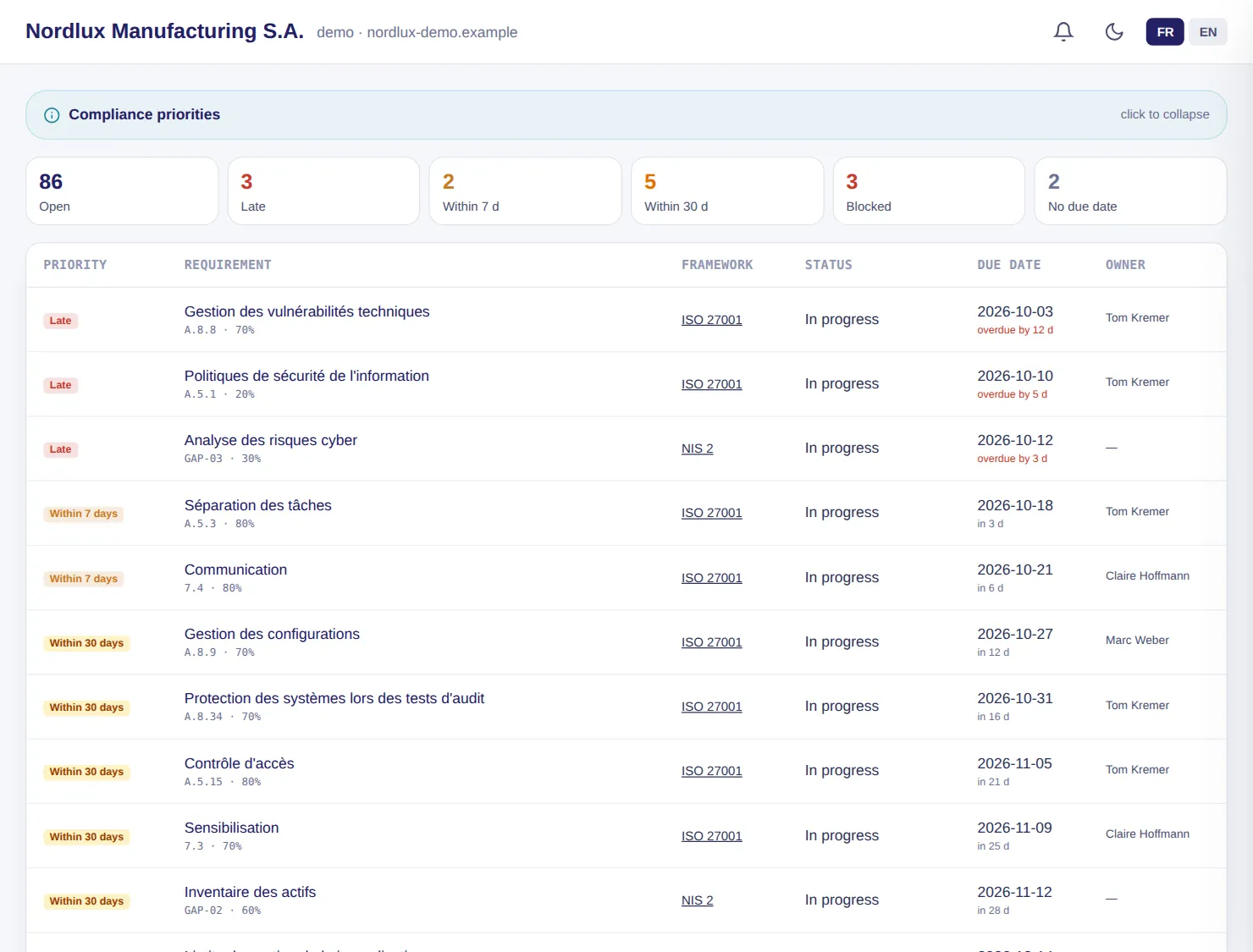The height and width of the screenshot is (952, 1253).
Task: Filter by the 3 Late card
Action: pos(323,191)
